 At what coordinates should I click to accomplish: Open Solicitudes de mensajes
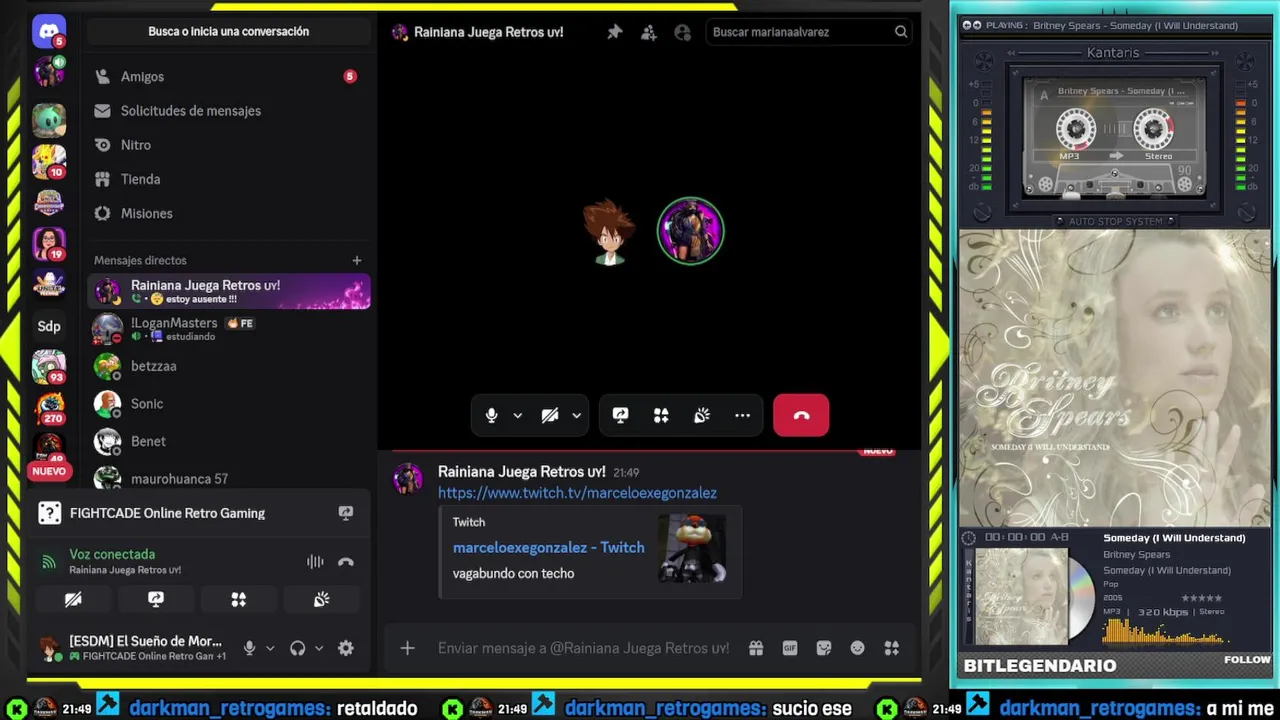tap(229, 111)
